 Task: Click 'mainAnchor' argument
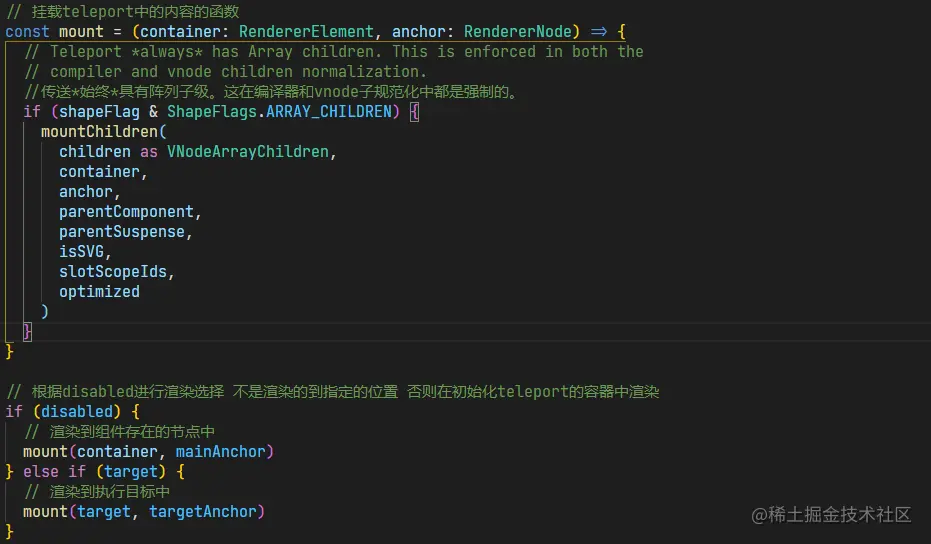point(220,452)
